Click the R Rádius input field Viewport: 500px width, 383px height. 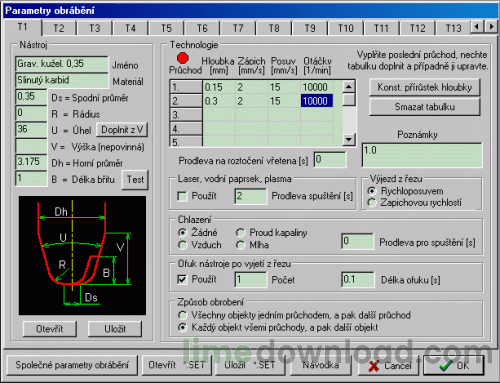tap(31, 113)
